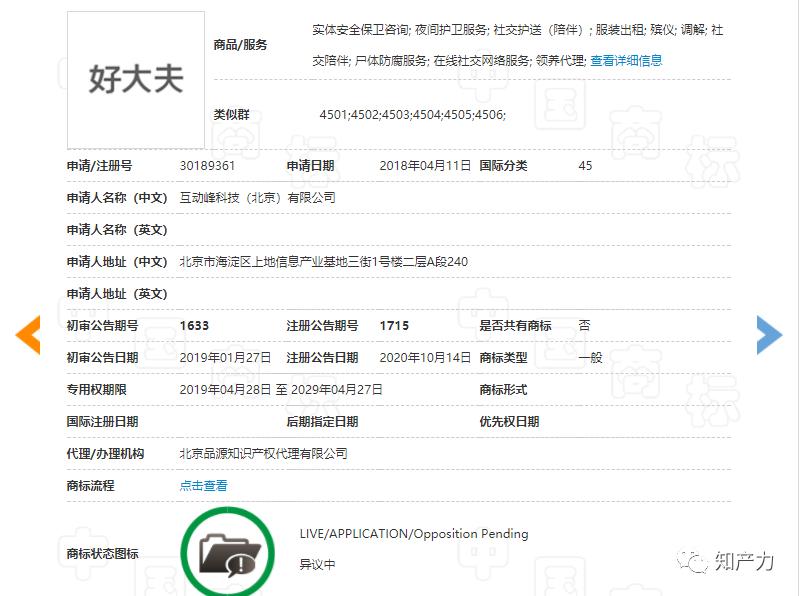The image size is (800, 596).
Task: Select similar group codes 4501;4502;4503
Action: (x=412, y=115)
